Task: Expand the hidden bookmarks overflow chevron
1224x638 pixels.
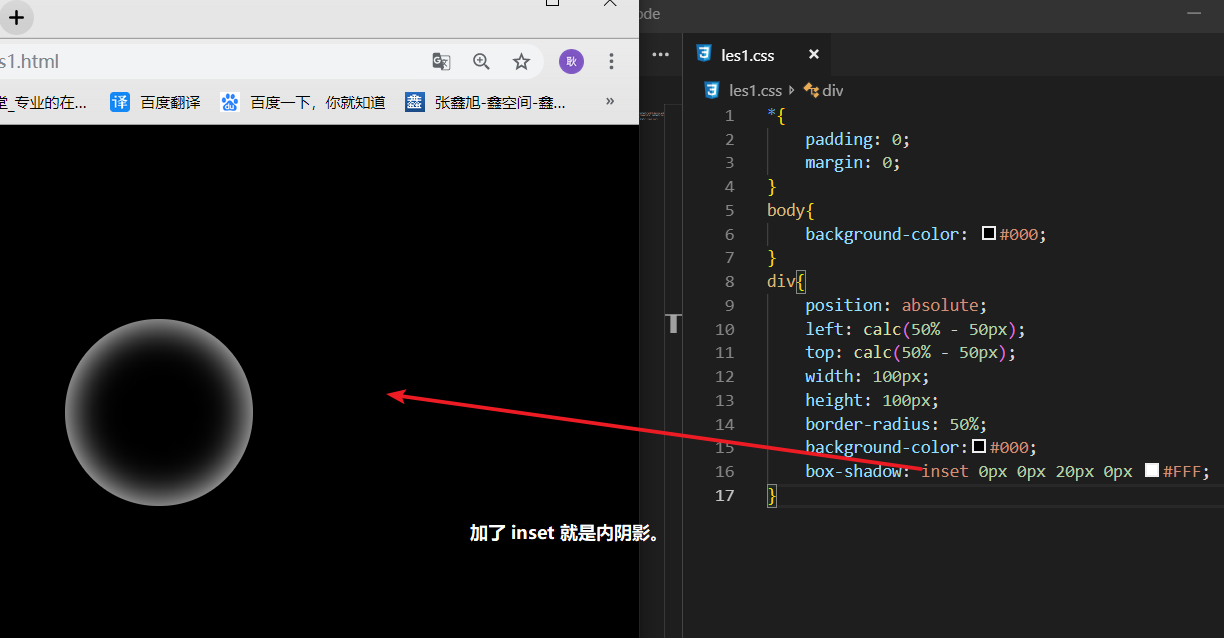Action: pyautogui.click(x=610, y=102)
